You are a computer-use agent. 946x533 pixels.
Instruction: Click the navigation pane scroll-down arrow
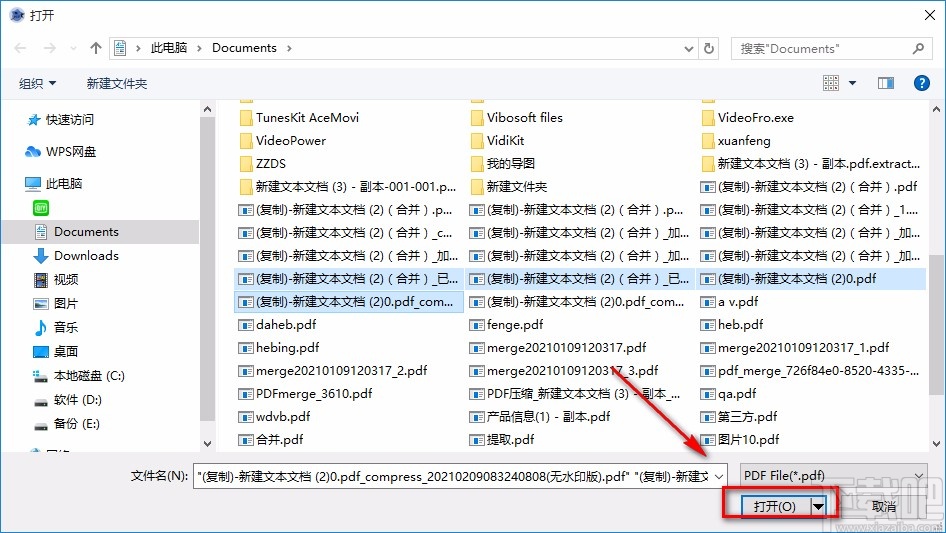208,444
